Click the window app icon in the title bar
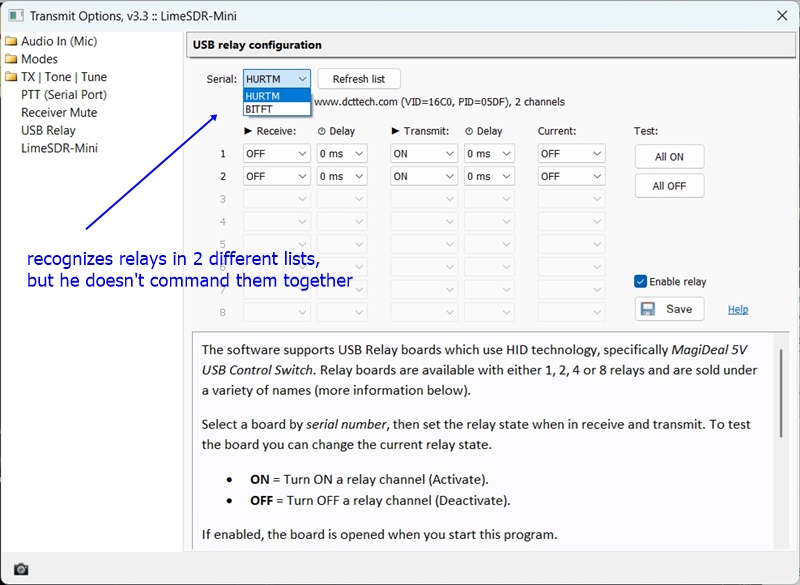800x585 pixels. point(15,15)
